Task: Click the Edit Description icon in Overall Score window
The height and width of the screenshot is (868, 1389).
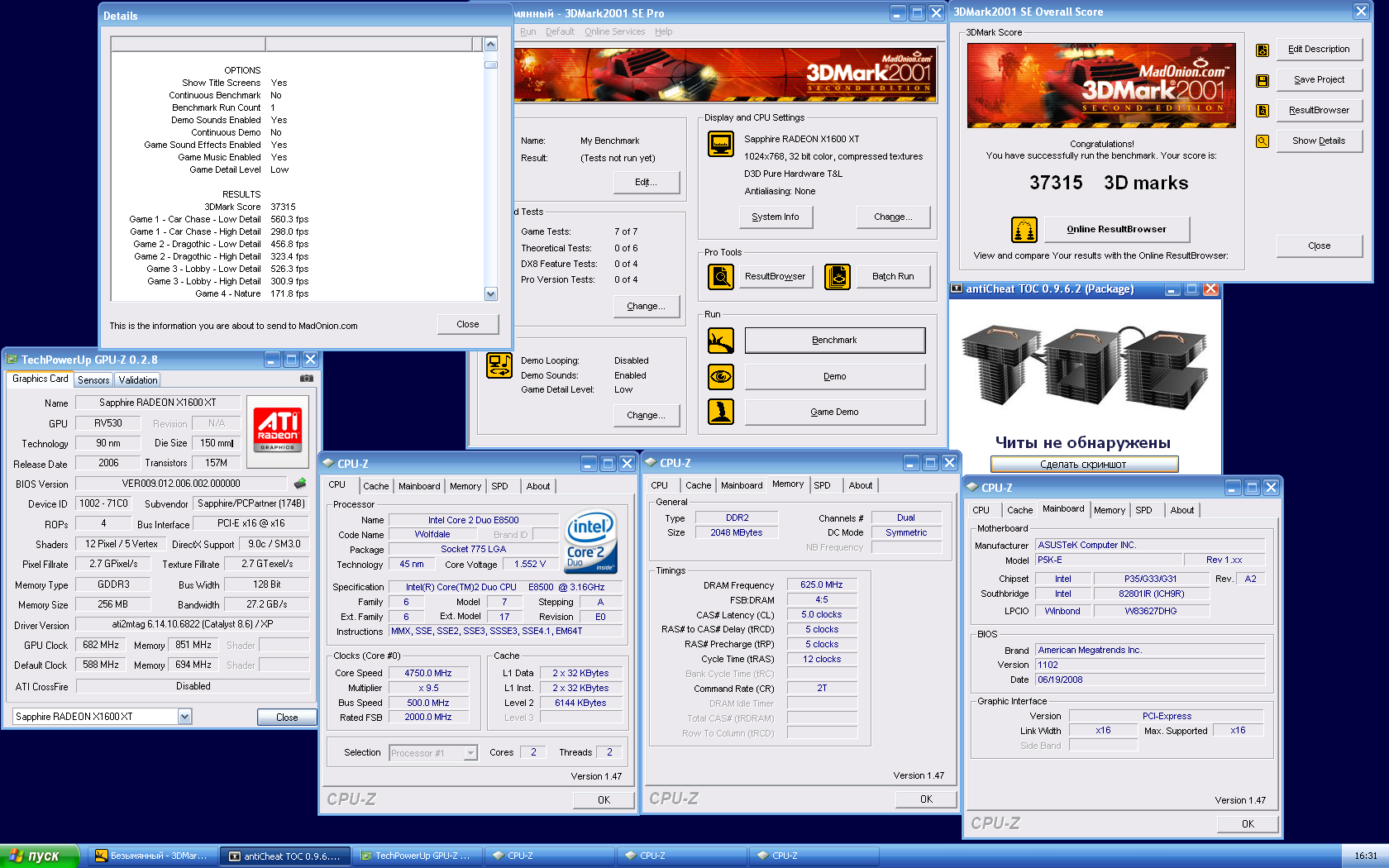Action: click(x=1263, y=50)
